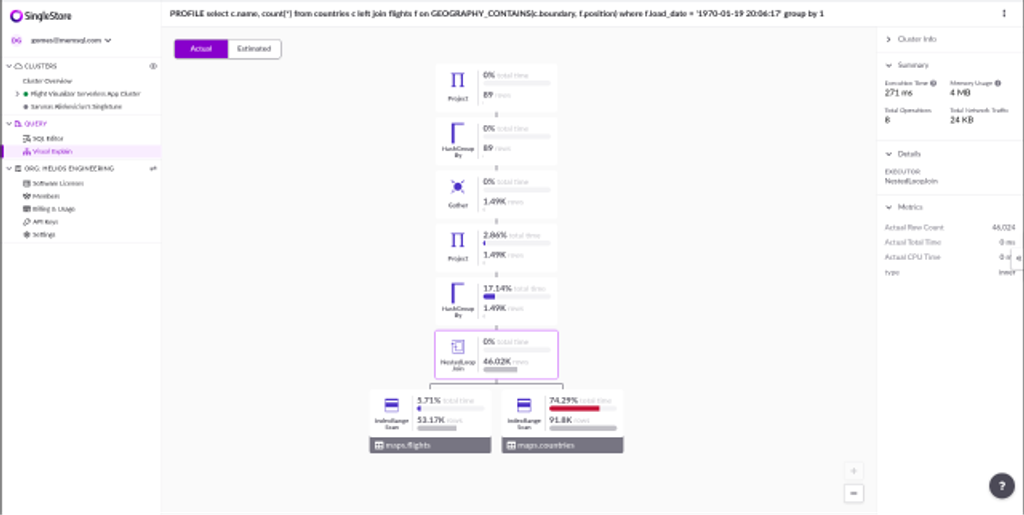Open Visual Explain
The height and width of the screenshot is (515, 1024).
(52, 151)
